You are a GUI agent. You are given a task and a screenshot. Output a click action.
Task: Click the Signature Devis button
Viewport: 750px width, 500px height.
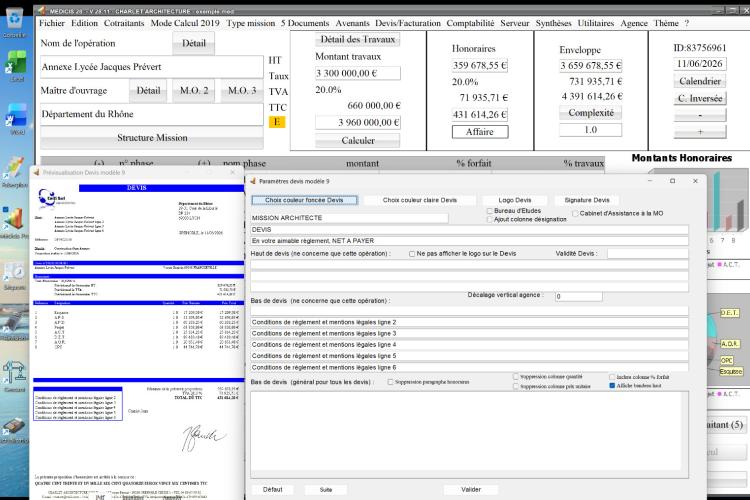coord(587,200)
